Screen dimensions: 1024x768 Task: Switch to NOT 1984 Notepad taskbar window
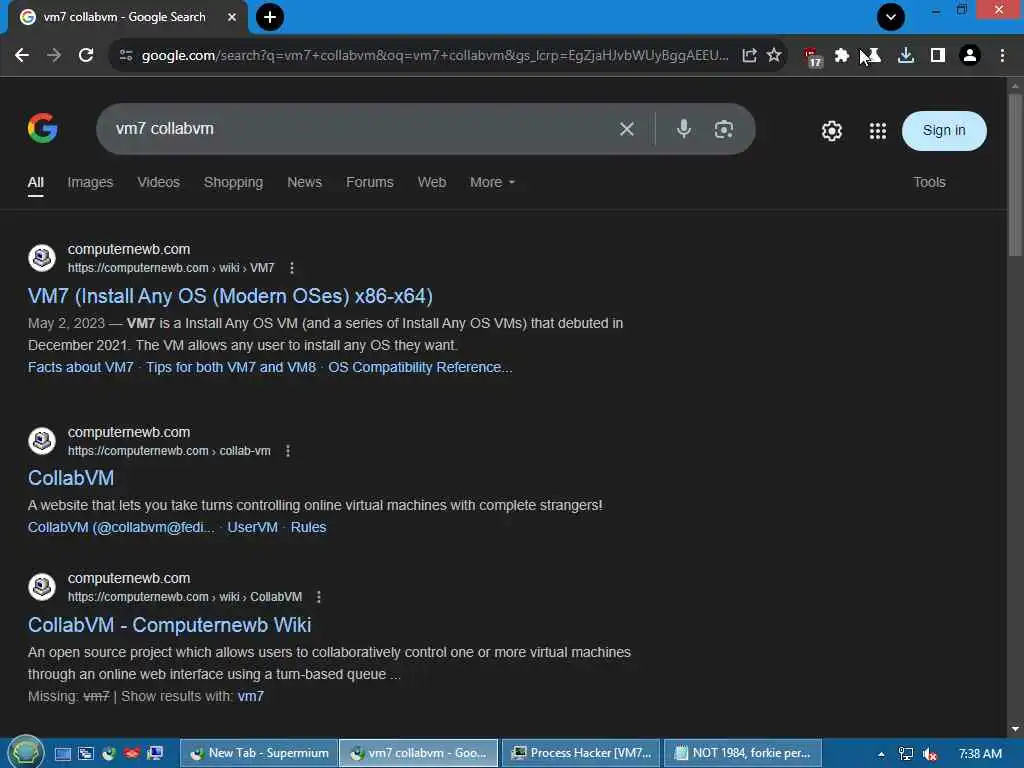743,753
